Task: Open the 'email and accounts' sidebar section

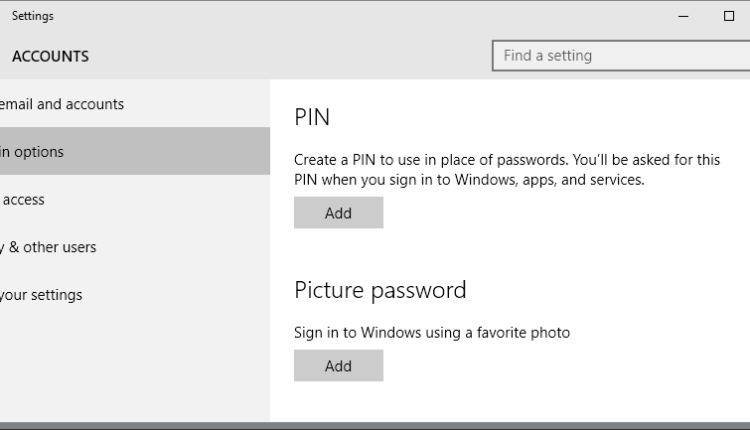Action: 135,104
